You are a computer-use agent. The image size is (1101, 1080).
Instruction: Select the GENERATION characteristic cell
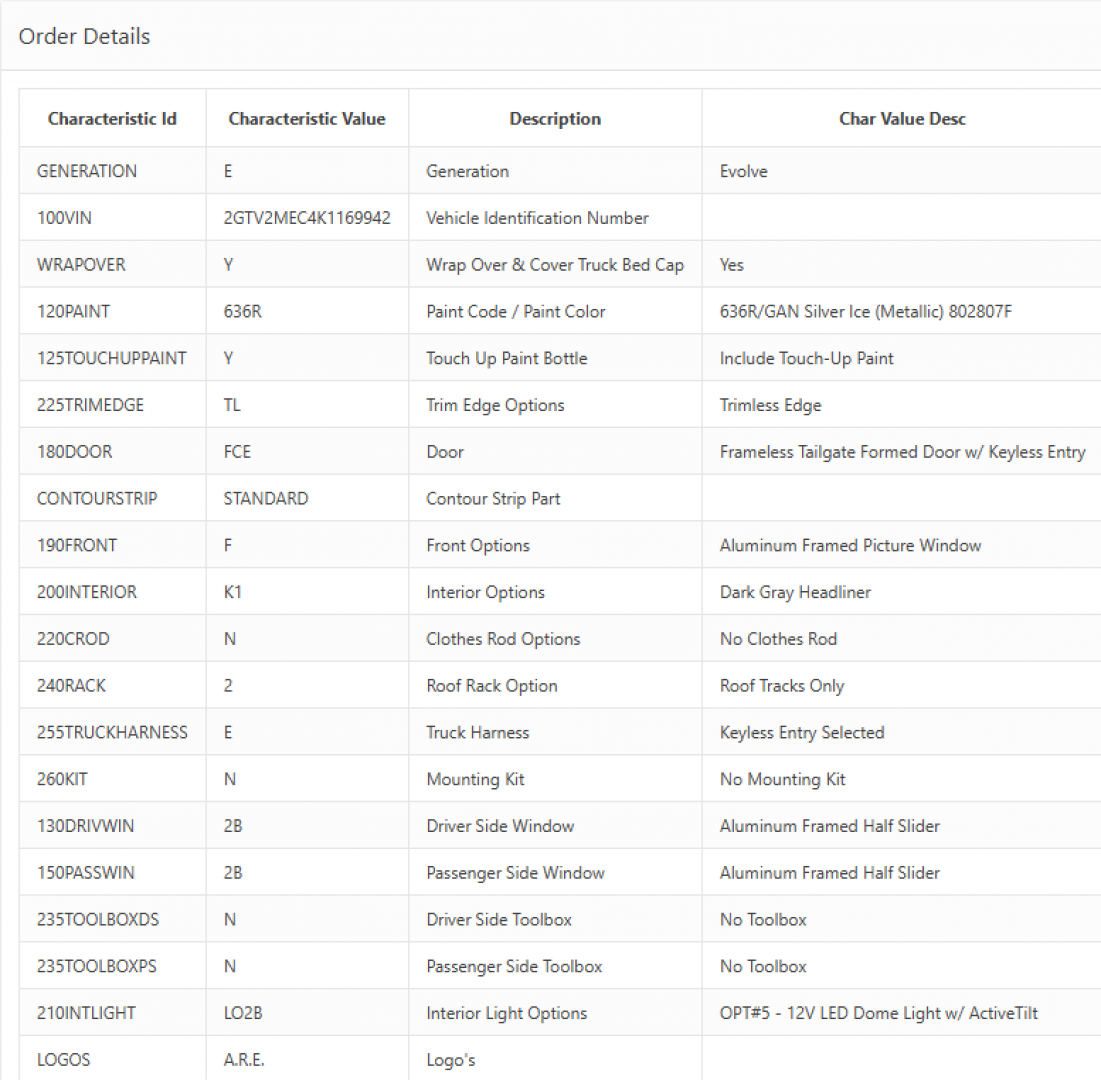click(x=87, y=171)
